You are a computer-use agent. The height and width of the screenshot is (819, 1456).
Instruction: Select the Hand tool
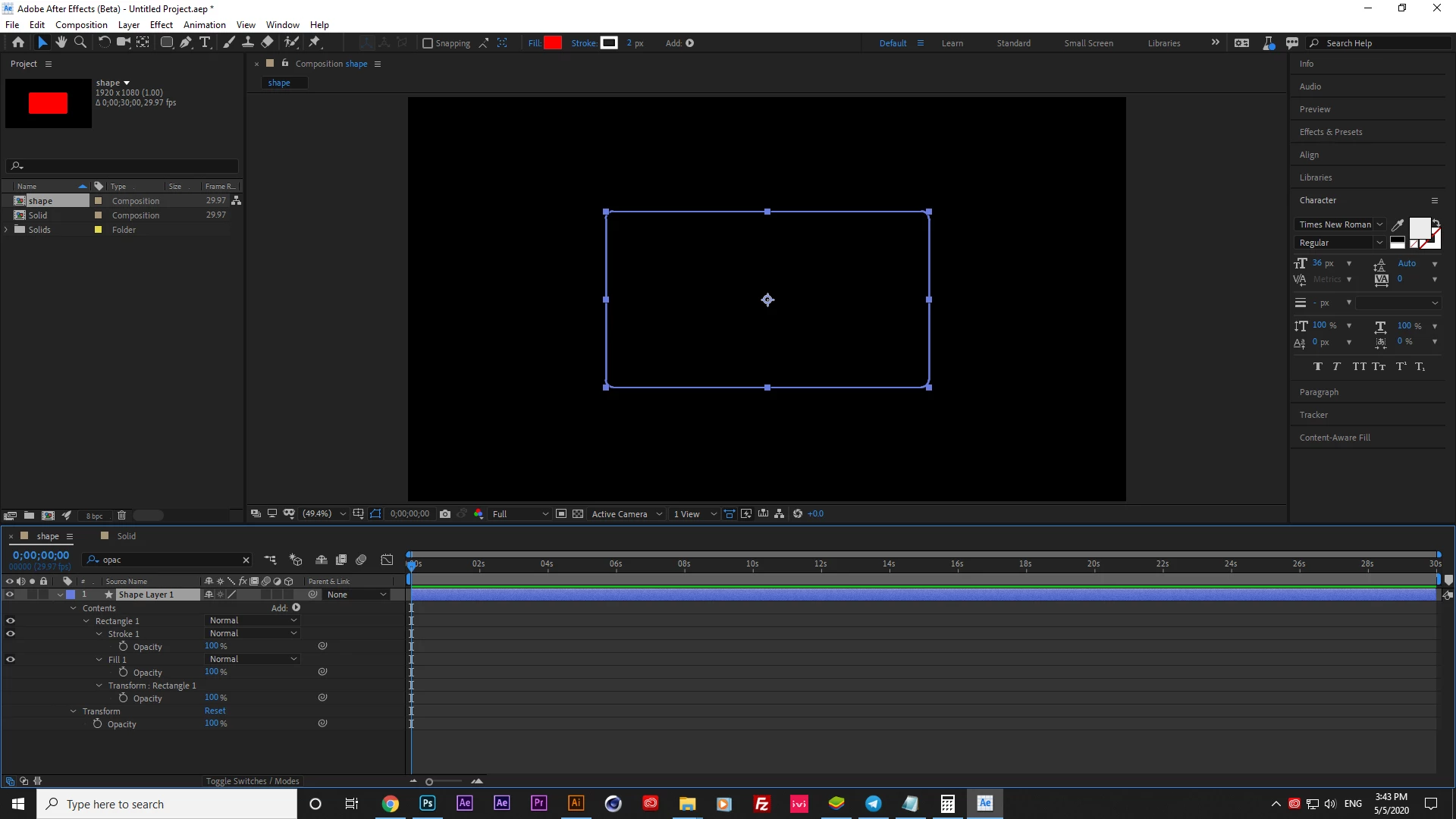(61, 42)
